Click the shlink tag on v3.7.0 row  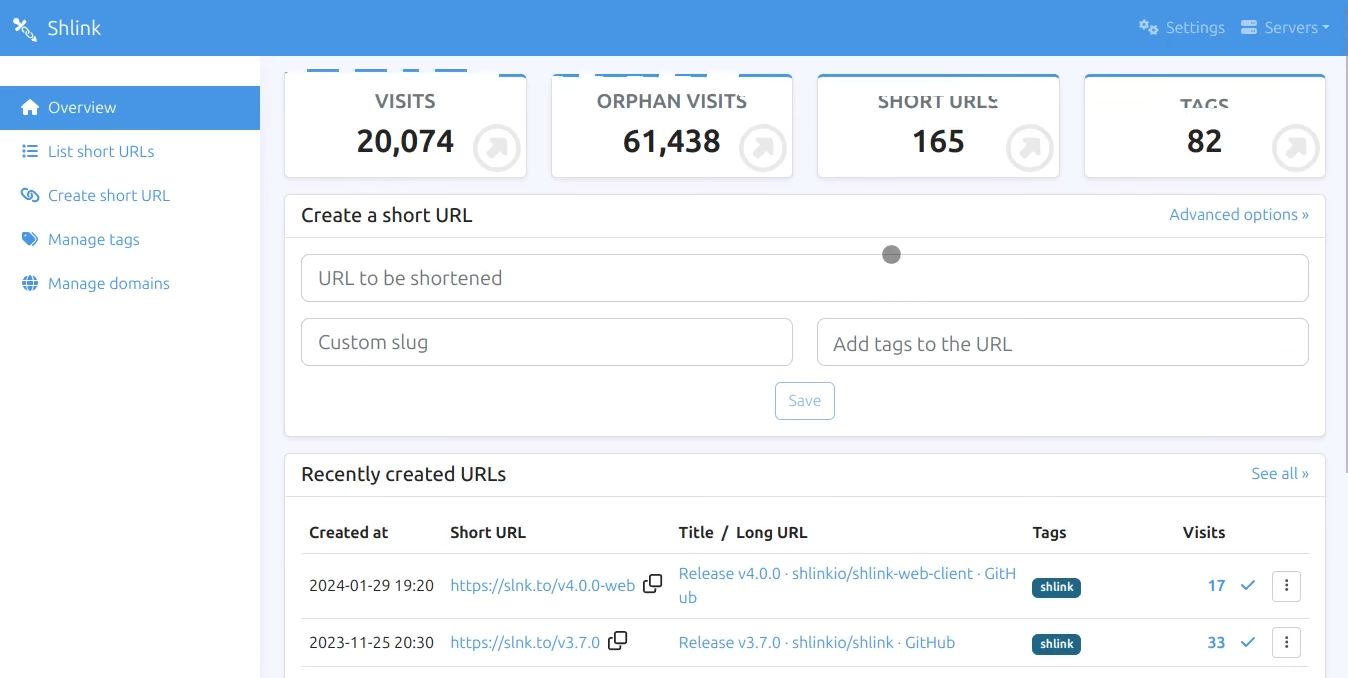click(1056, 645)
